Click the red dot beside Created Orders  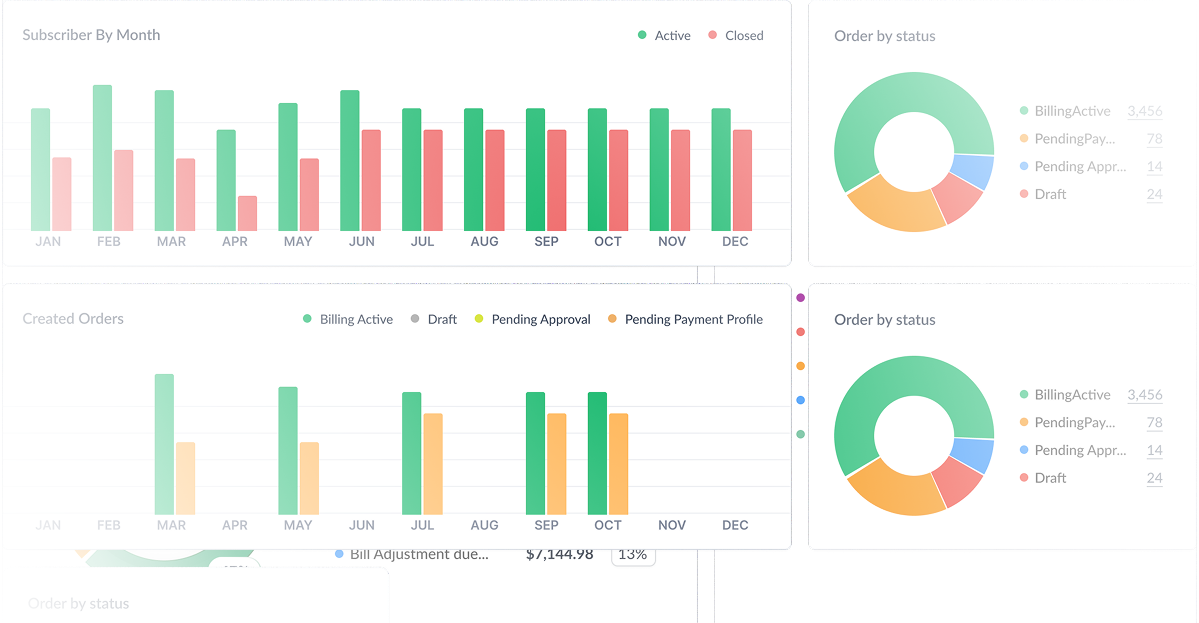pos(800,332)
